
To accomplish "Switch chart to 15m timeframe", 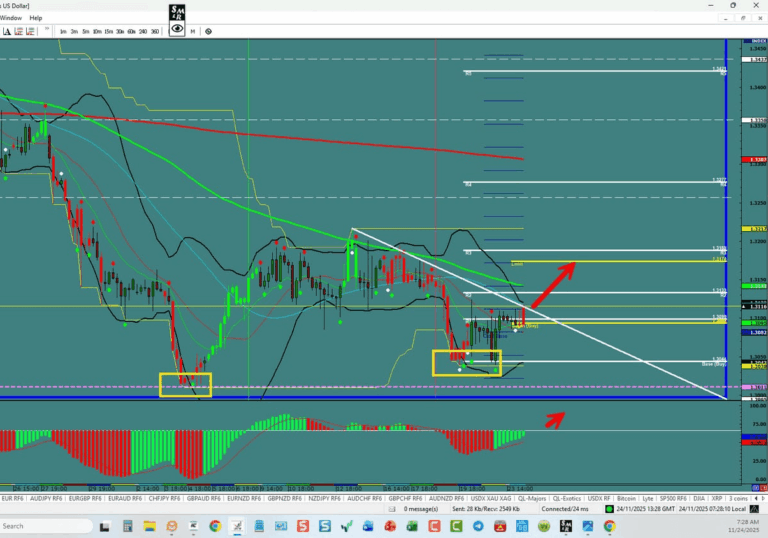I will click(108, 31).
